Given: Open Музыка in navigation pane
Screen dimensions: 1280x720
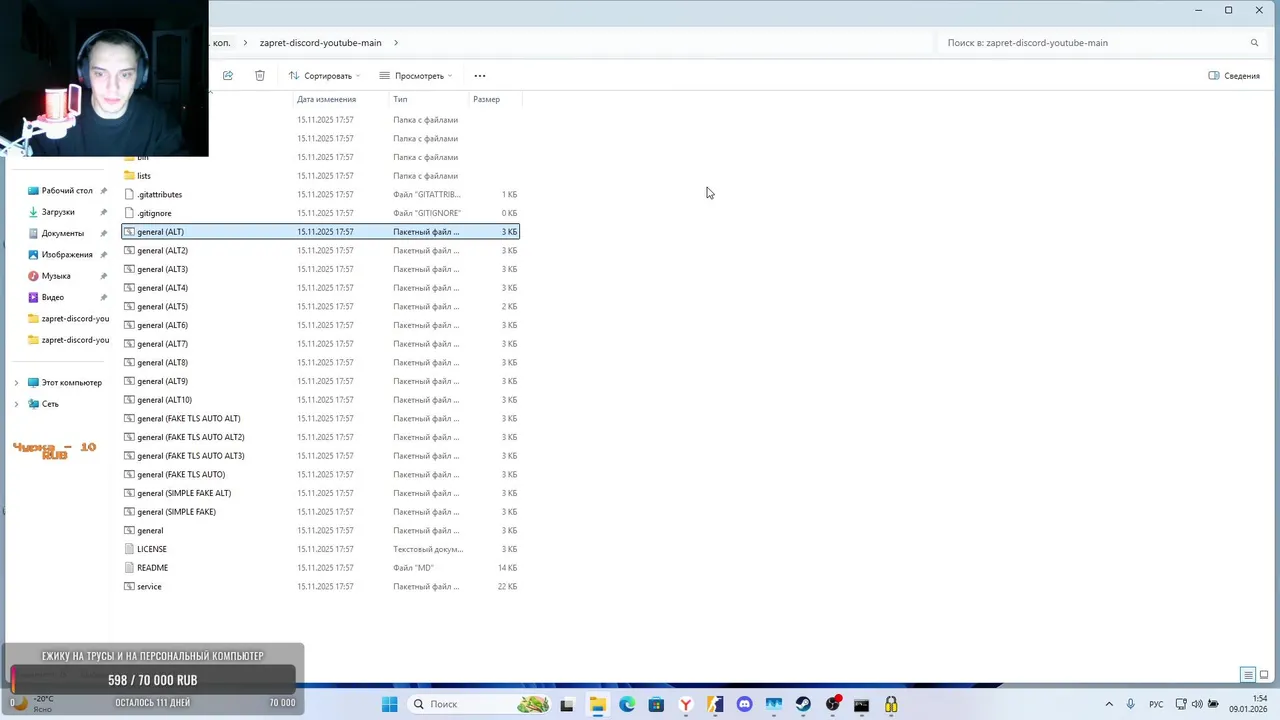Looking at the screenshot, I should (x=56, y=276).
